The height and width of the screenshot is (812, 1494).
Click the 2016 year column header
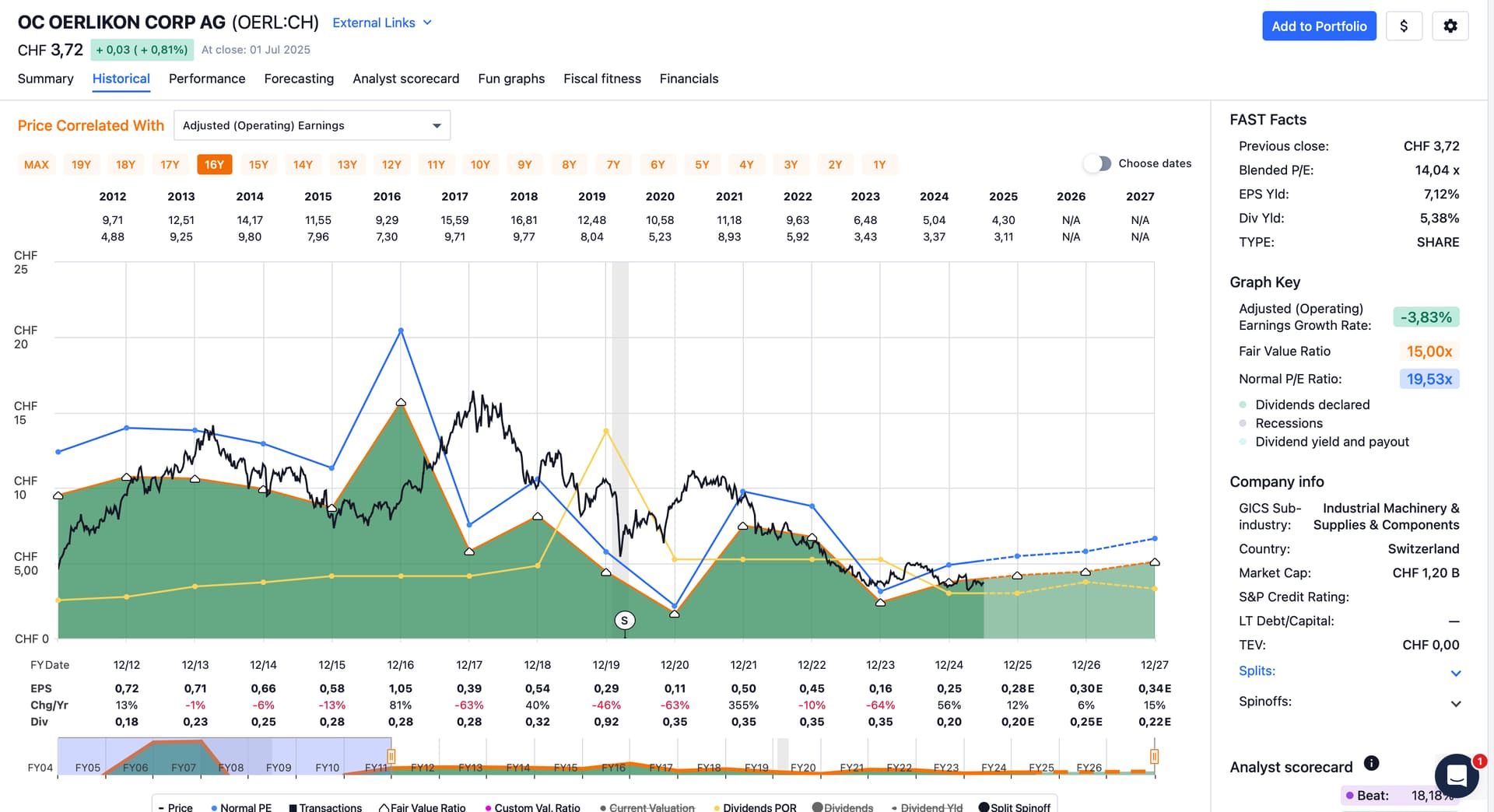[x=387, y=197]
